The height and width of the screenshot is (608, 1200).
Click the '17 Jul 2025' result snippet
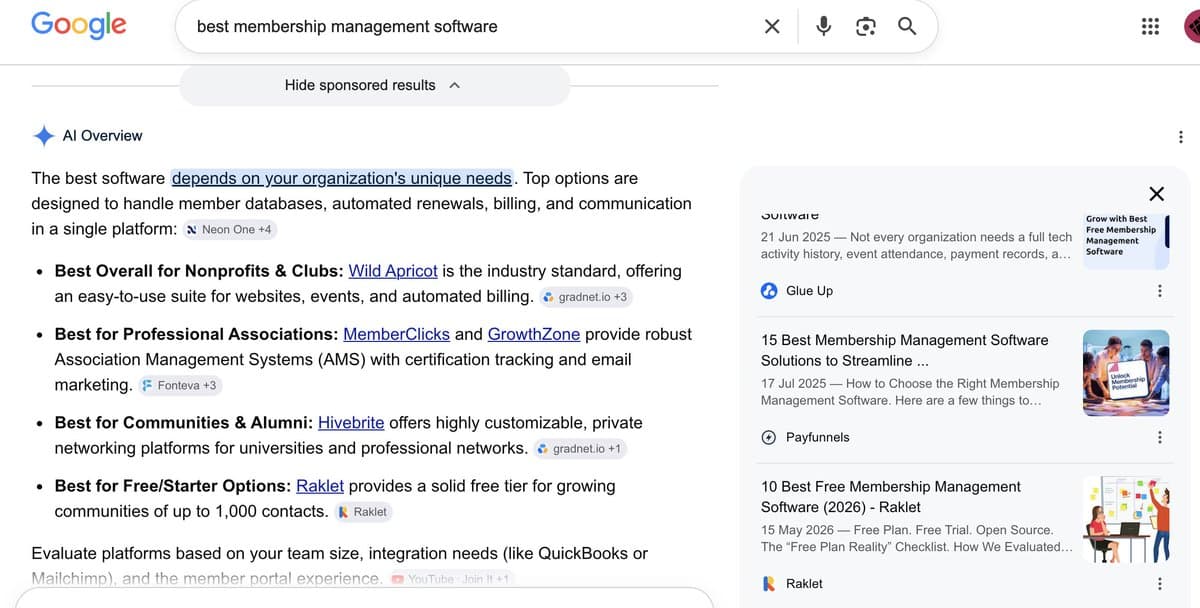click(910, 392)
